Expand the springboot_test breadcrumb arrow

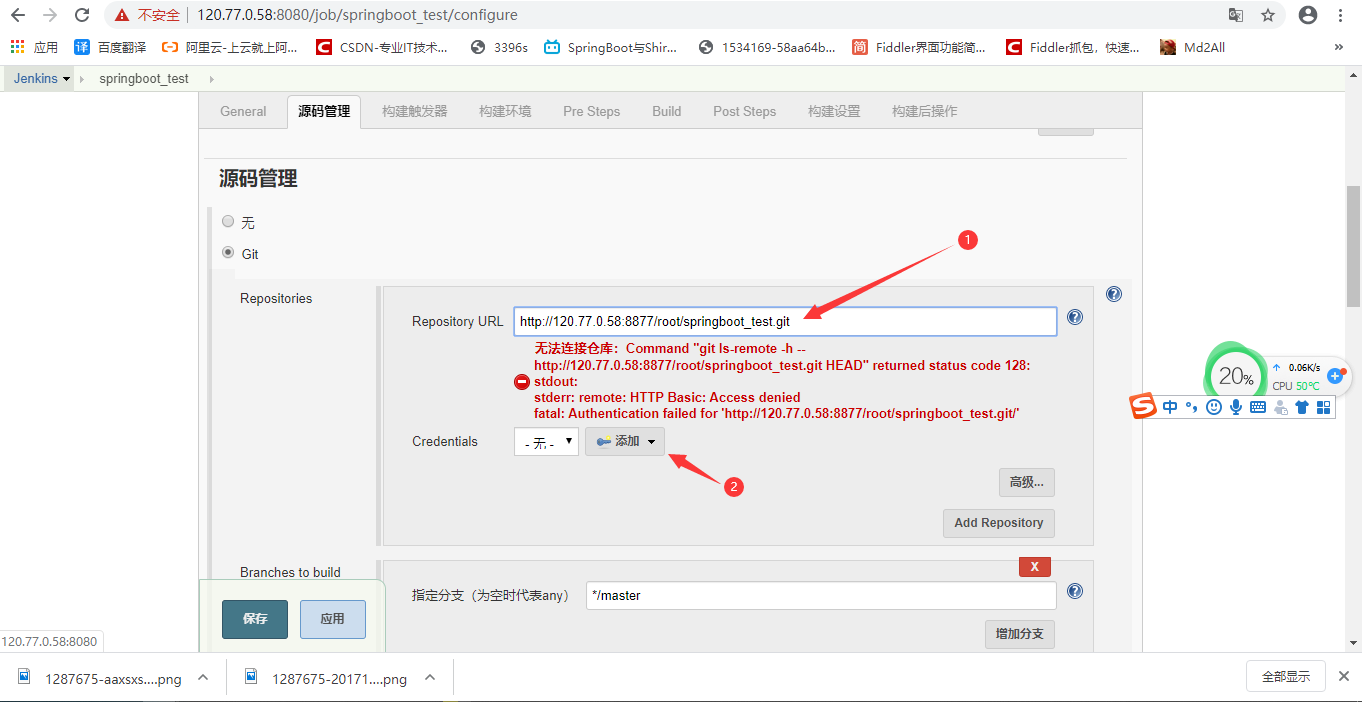coord(211,78)
